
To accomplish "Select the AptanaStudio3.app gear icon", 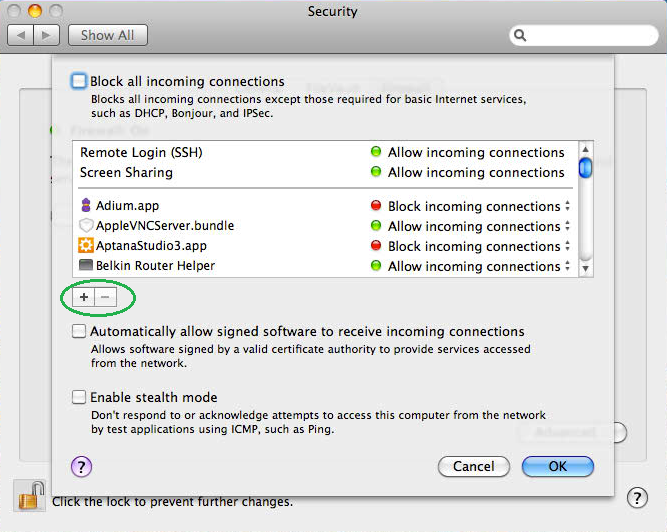I will click(86, 246).
